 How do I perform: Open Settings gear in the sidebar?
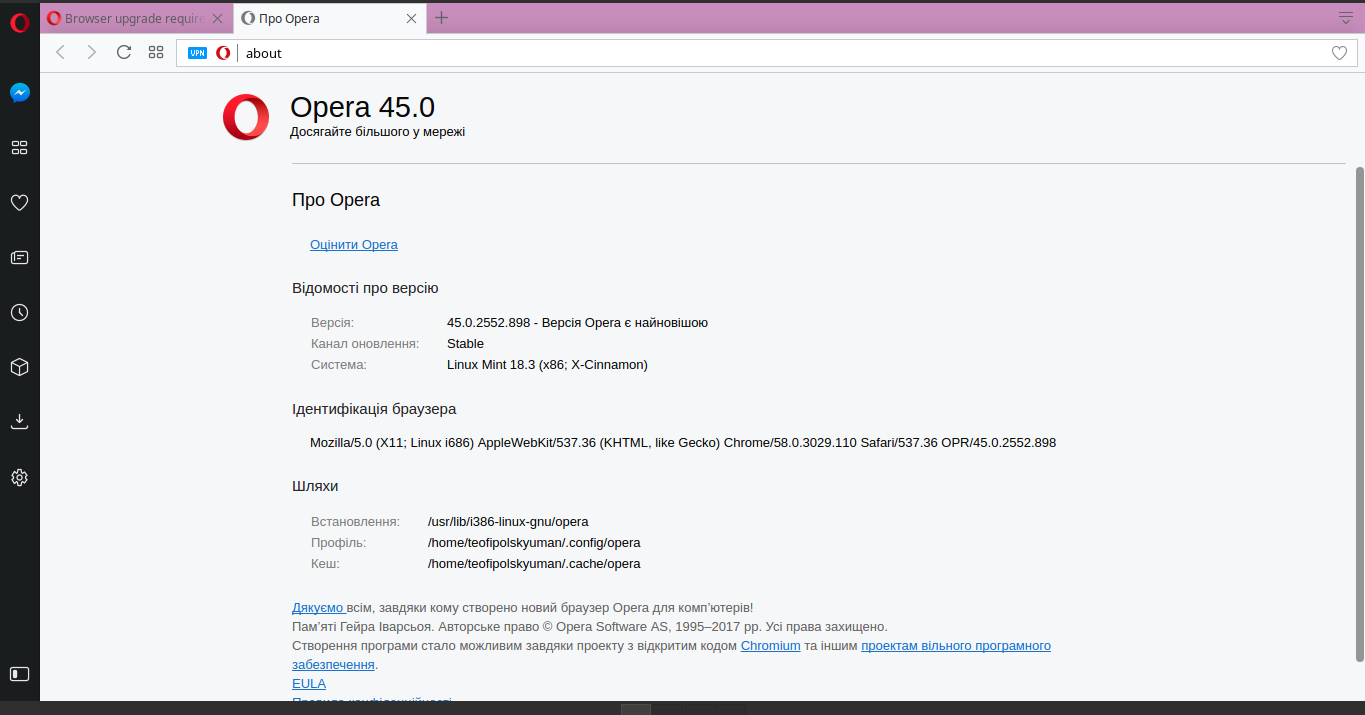click(19, 477)
